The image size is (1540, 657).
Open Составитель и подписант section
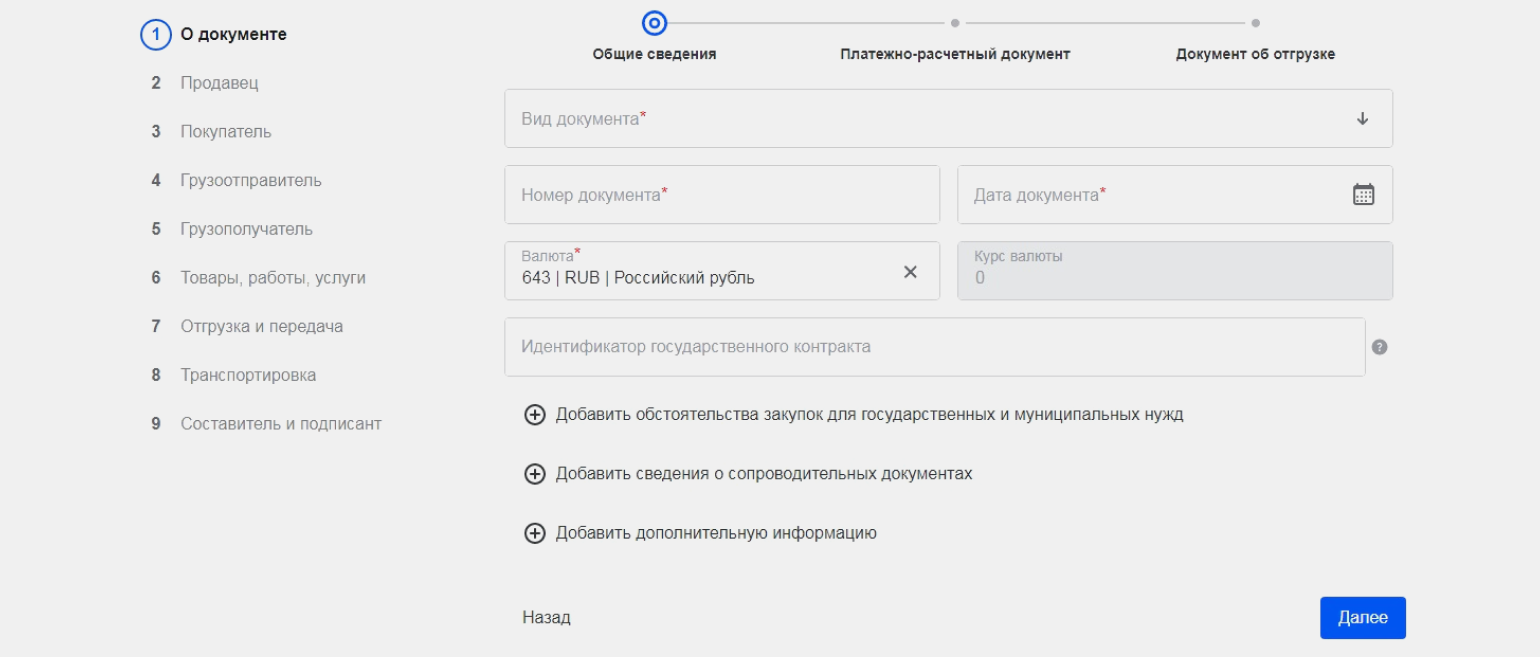point(280,424)
